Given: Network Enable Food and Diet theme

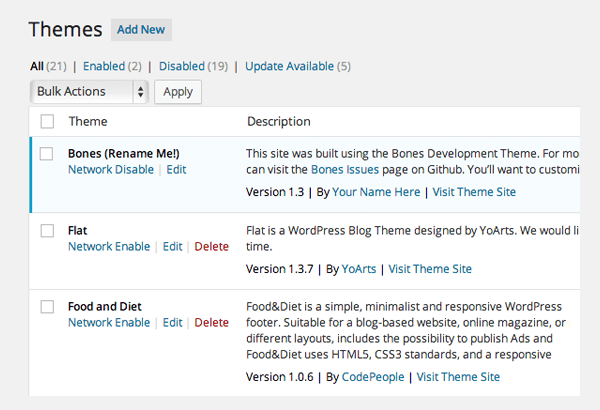Looking at the screenshot, I should (x=109, y=323).
